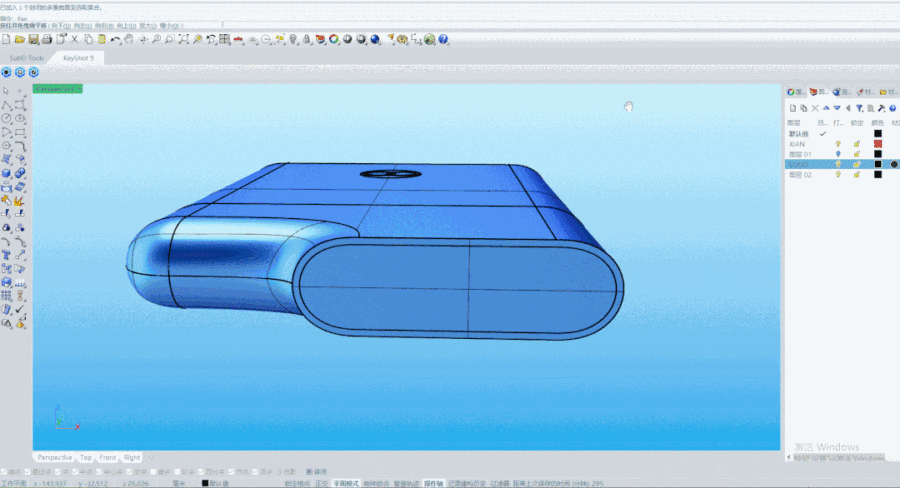Click the Undo arrow icon

pyautogui.click(x=115, y=40)
